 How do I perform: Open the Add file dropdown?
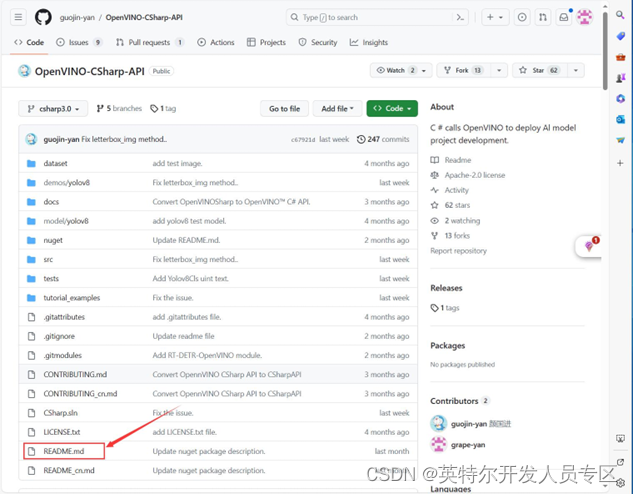337,109
